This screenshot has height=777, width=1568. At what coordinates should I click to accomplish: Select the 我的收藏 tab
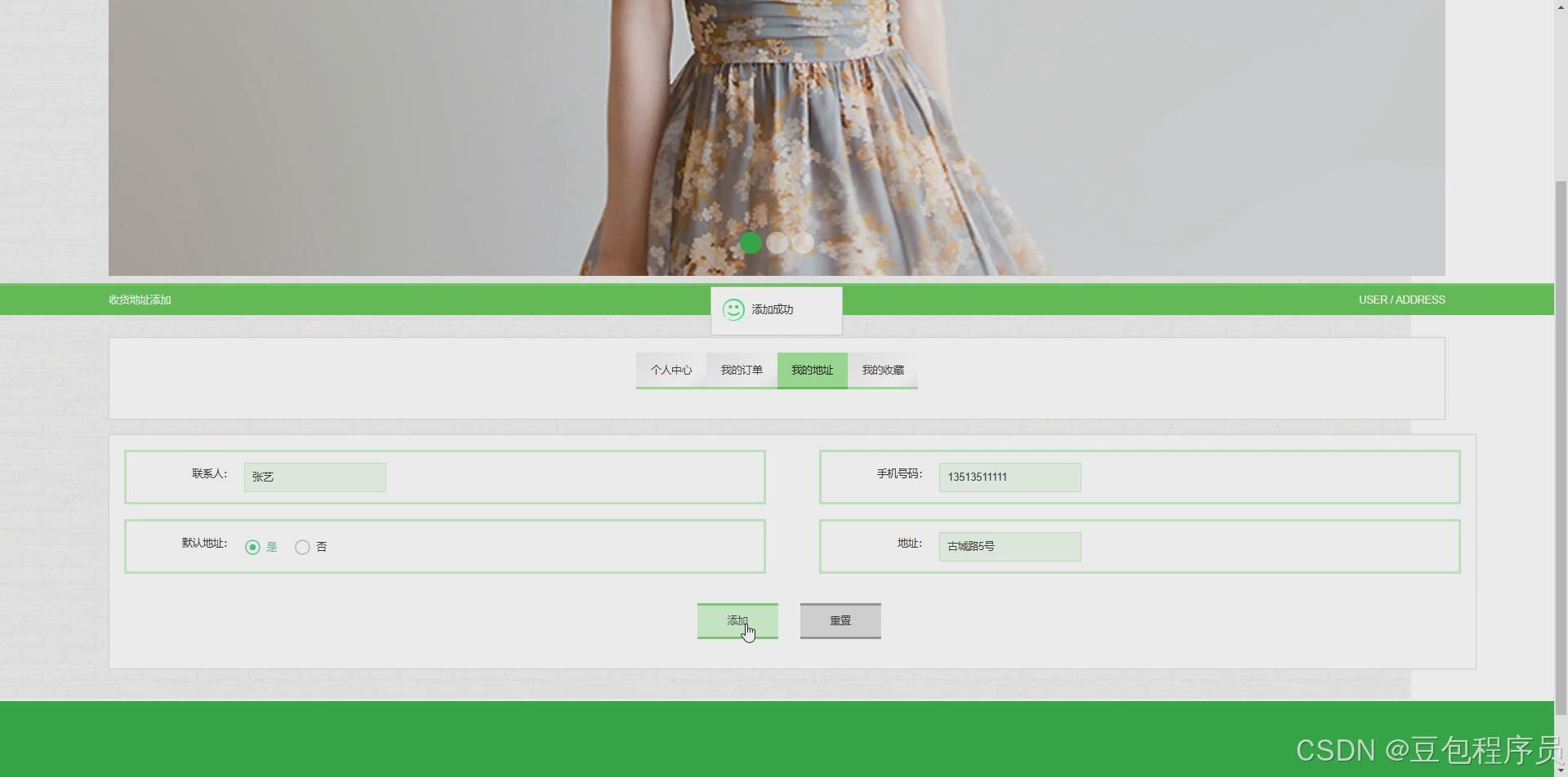point(882,370)
